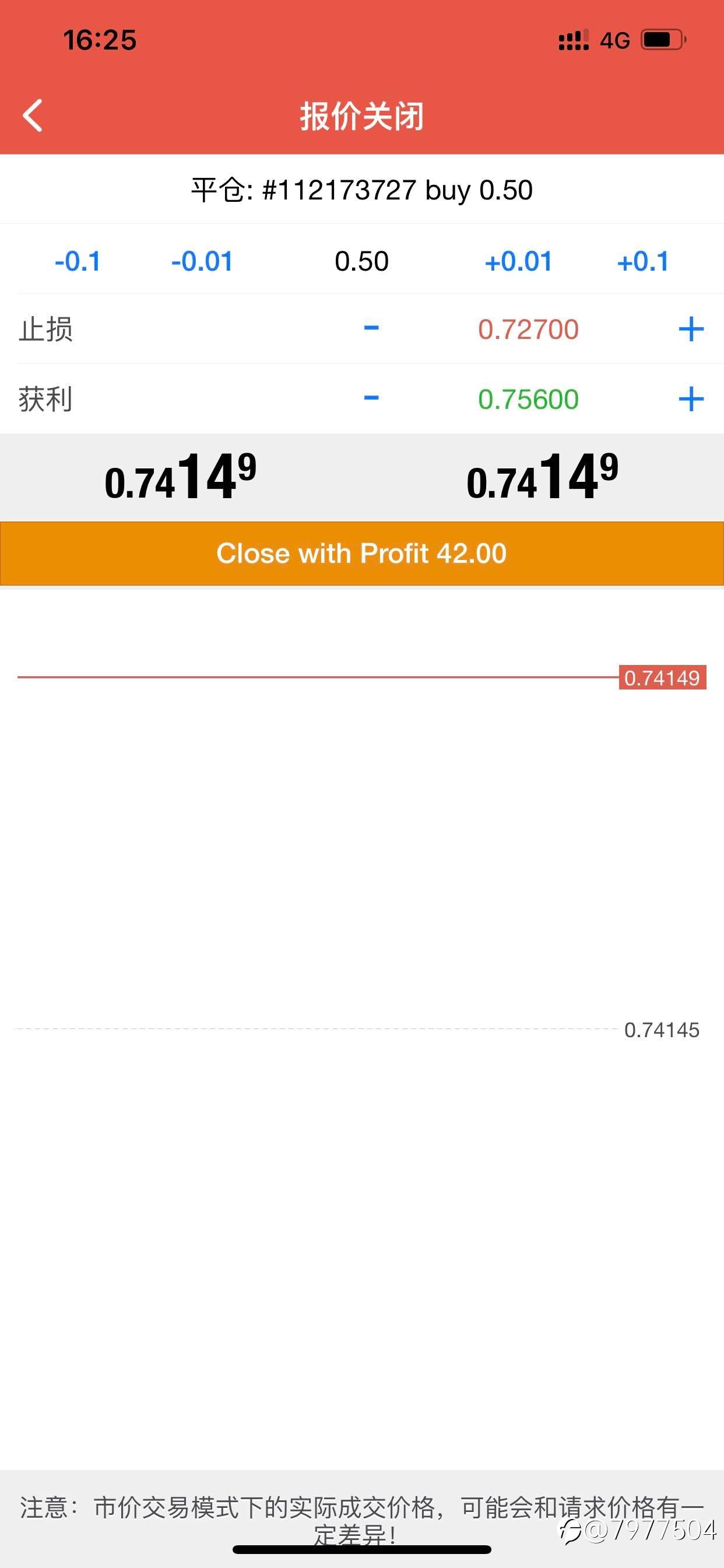Increase volume by 0.1
The height and width of the screenshot is (1568, 724).
642,262
